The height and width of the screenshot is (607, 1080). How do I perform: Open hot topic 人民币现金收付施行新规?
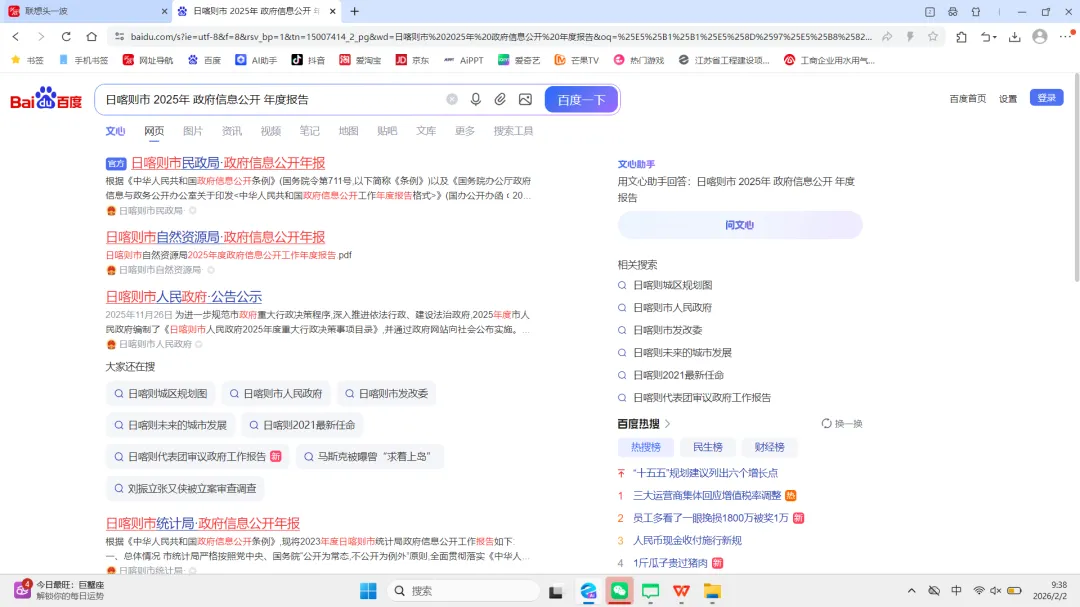(687, 540)
